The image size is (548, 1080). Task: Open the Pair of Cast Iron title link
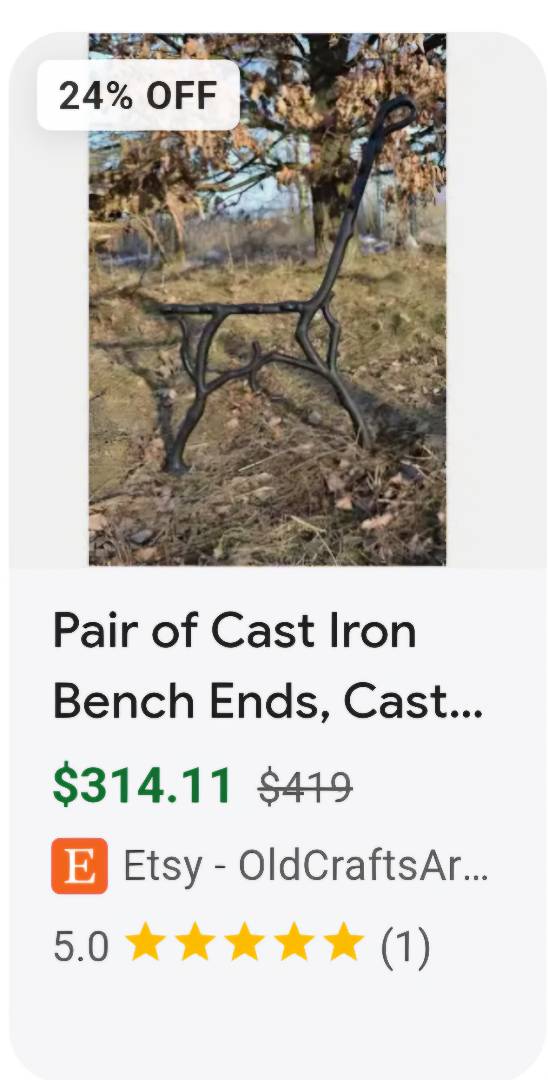click(235, 631)
